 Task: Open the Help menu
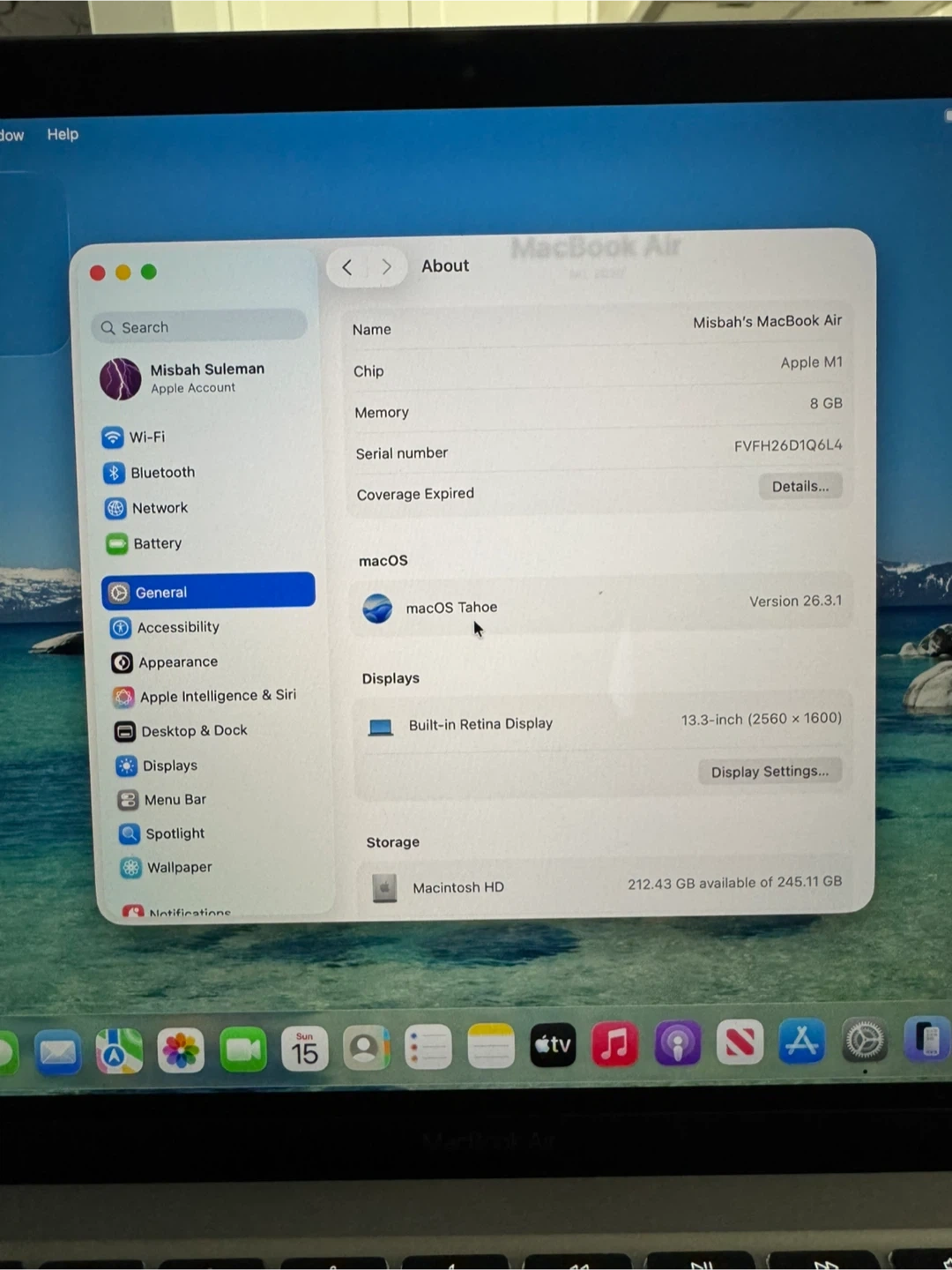(63, 134)
